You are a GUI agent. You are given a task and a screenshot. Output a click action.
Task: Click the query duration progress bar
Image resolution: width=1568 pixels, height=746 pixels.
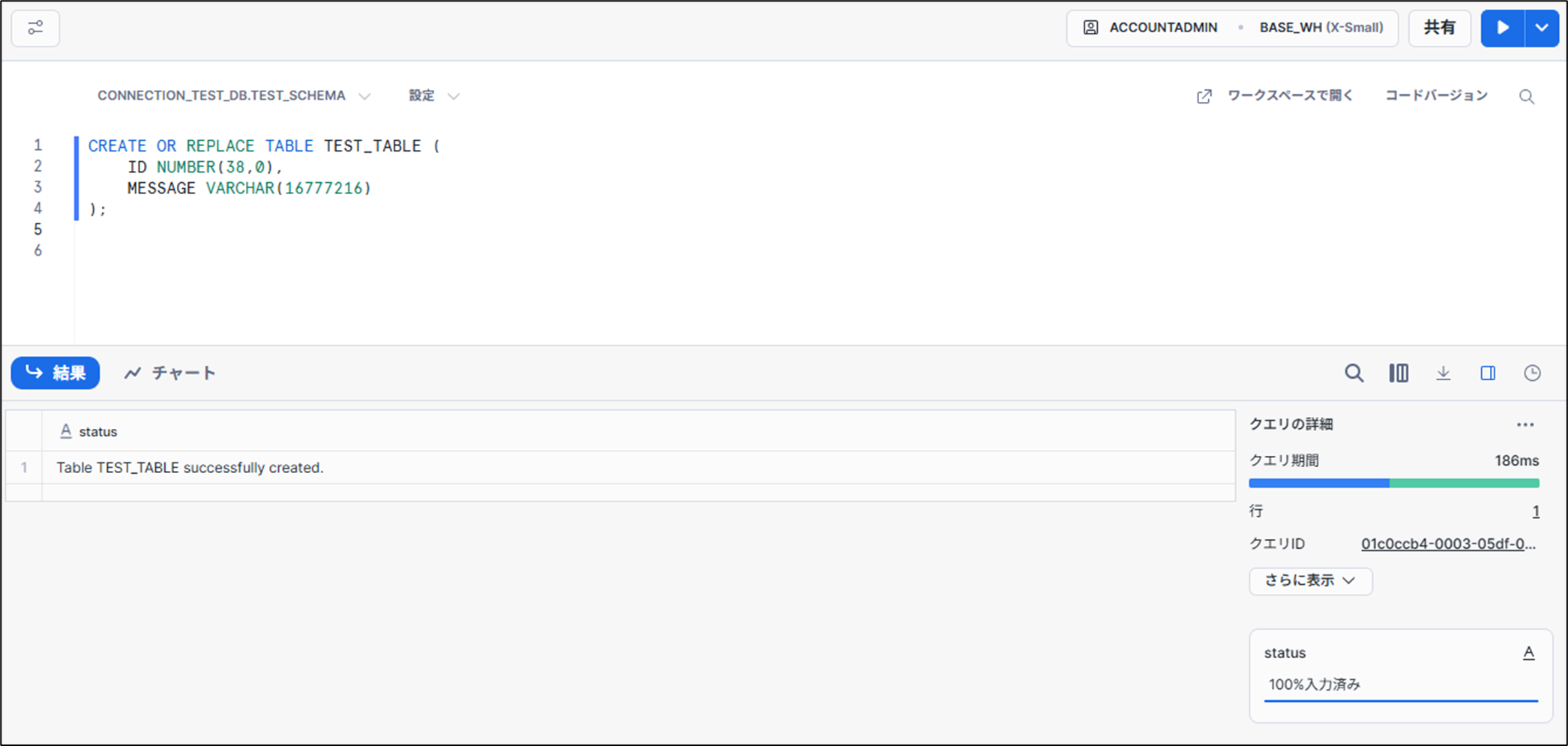click(1394, 484)
